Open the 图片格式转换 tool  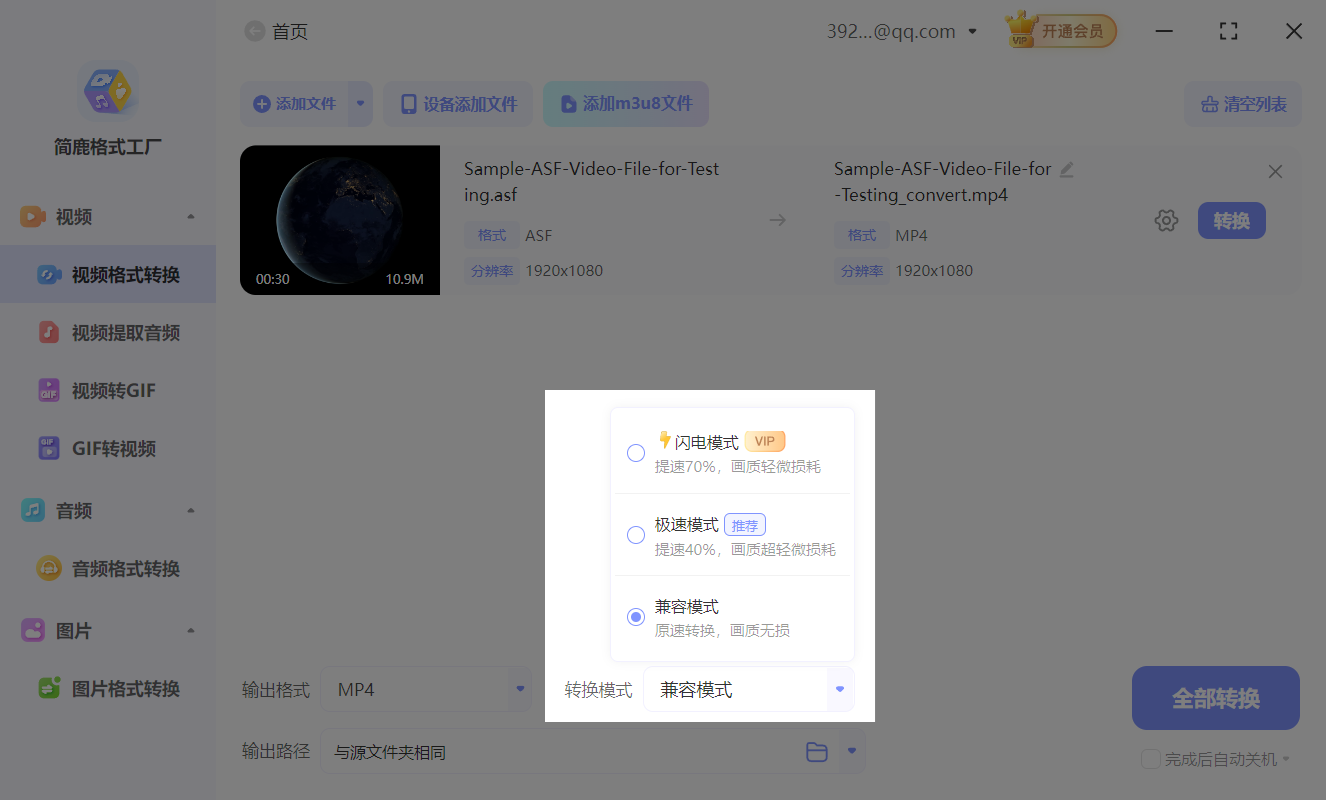click(48, 688)
